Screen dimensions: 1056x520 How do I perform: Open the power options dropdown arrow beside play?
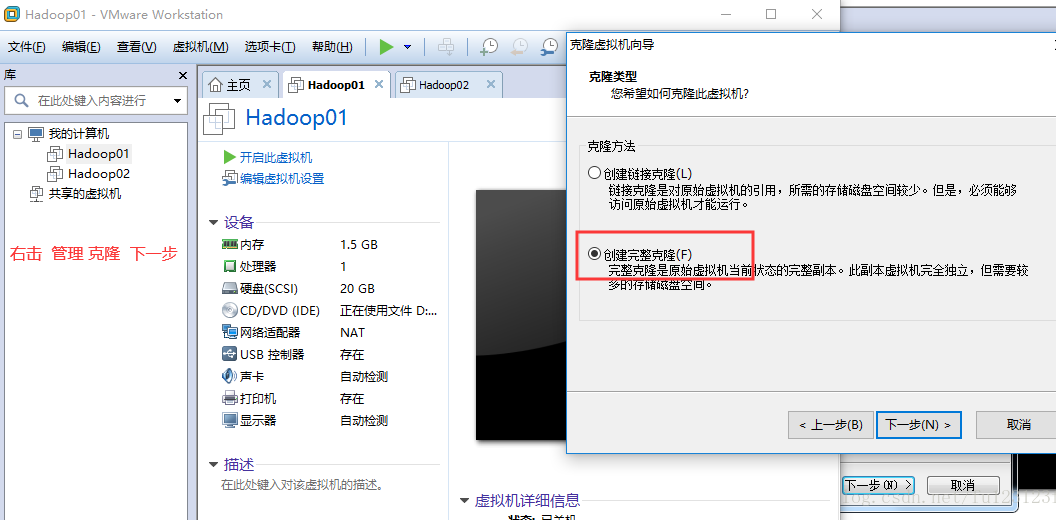point(407,47)
